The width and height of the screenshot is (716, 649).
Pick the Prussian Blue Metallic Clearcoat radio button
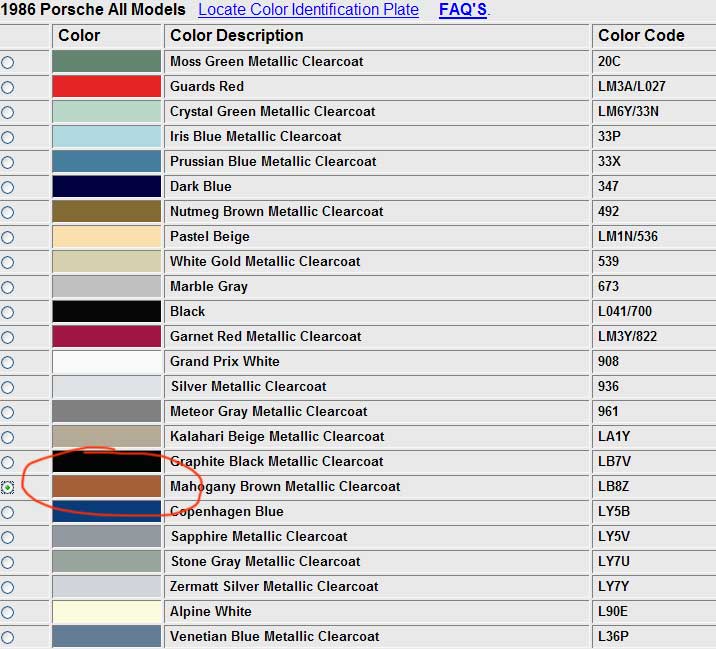[x=7, y=163]
